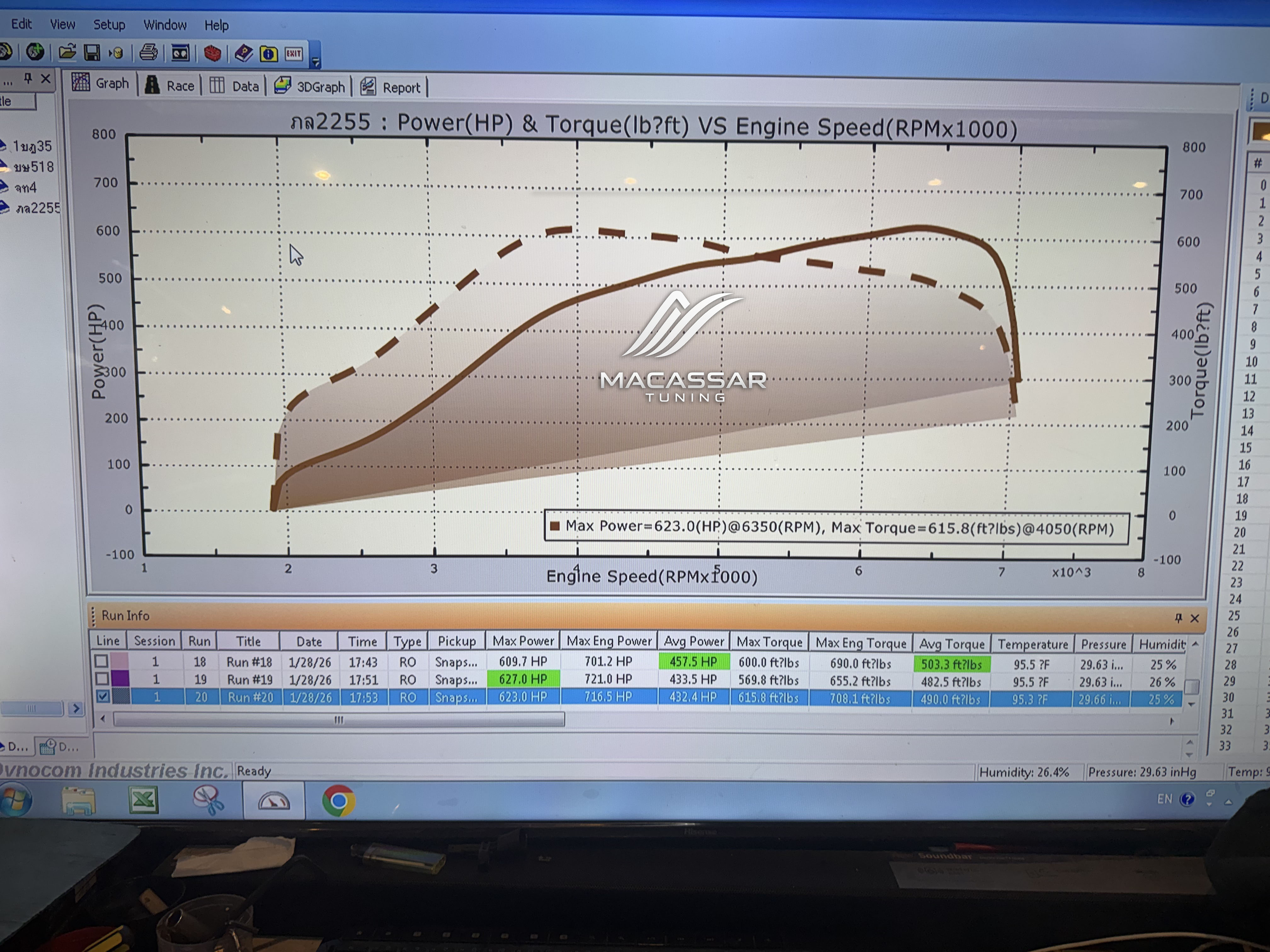Open the Setup menu
Screen dimensions: 1270x952
109,25
